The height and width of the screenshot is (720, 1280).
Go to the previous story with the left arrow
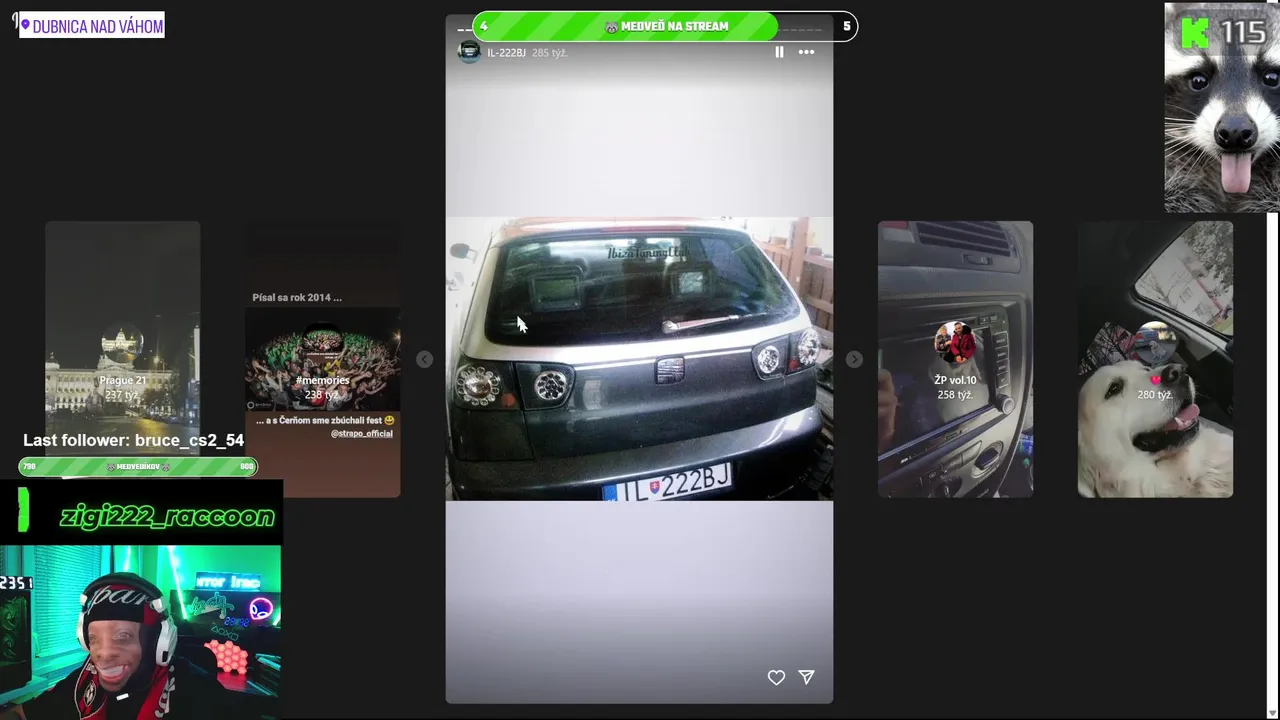tap(424, 359)
